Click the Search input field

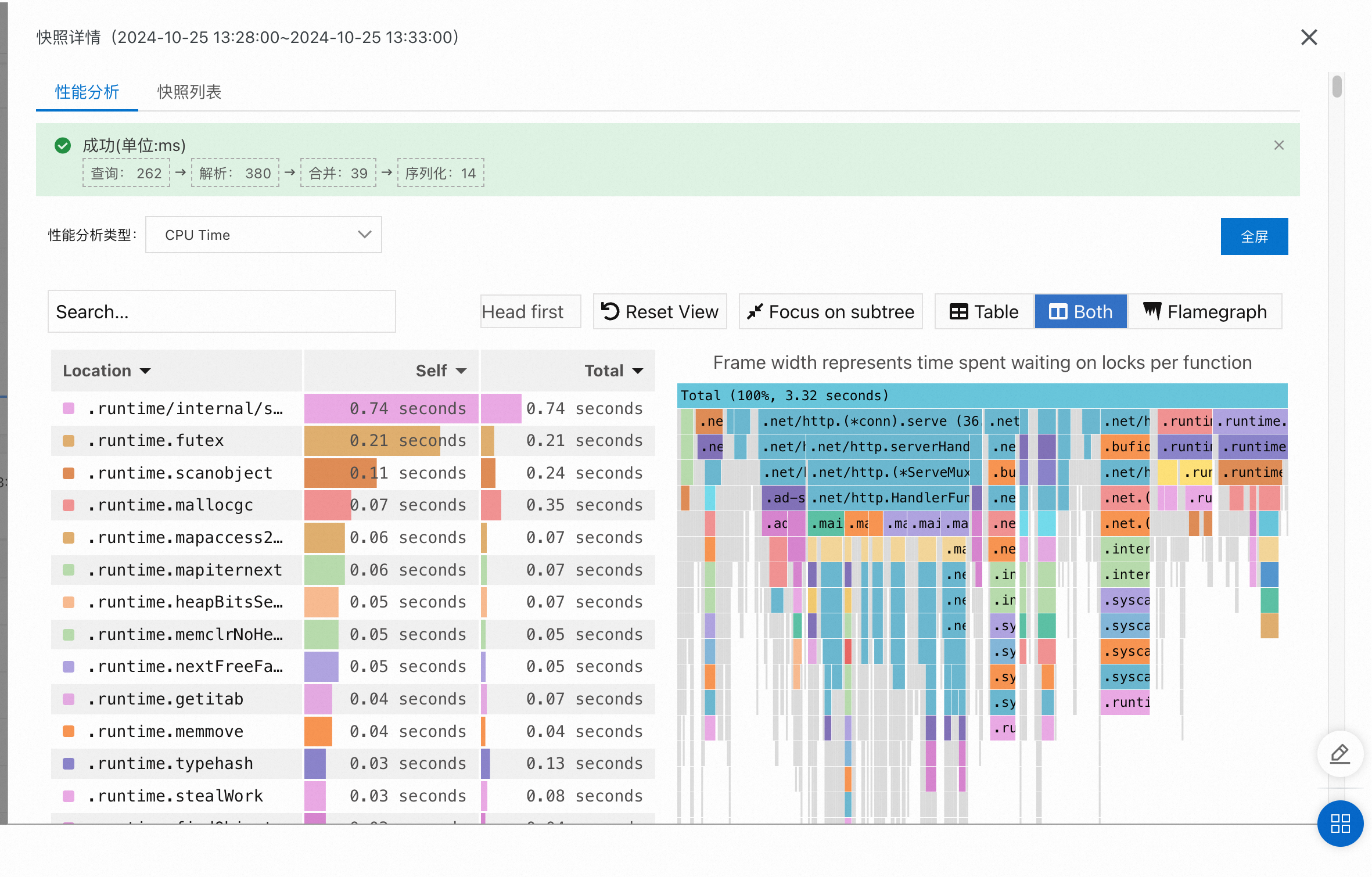[221, 312]
